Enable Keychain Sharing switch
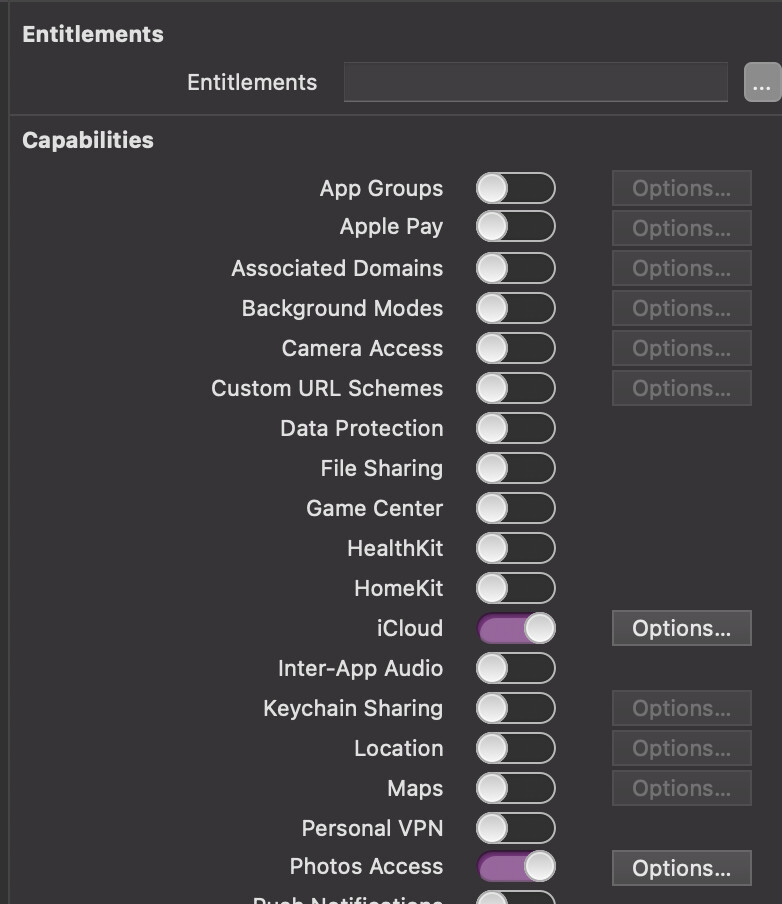This screenshot has width=782, height=904. [515, 708]
